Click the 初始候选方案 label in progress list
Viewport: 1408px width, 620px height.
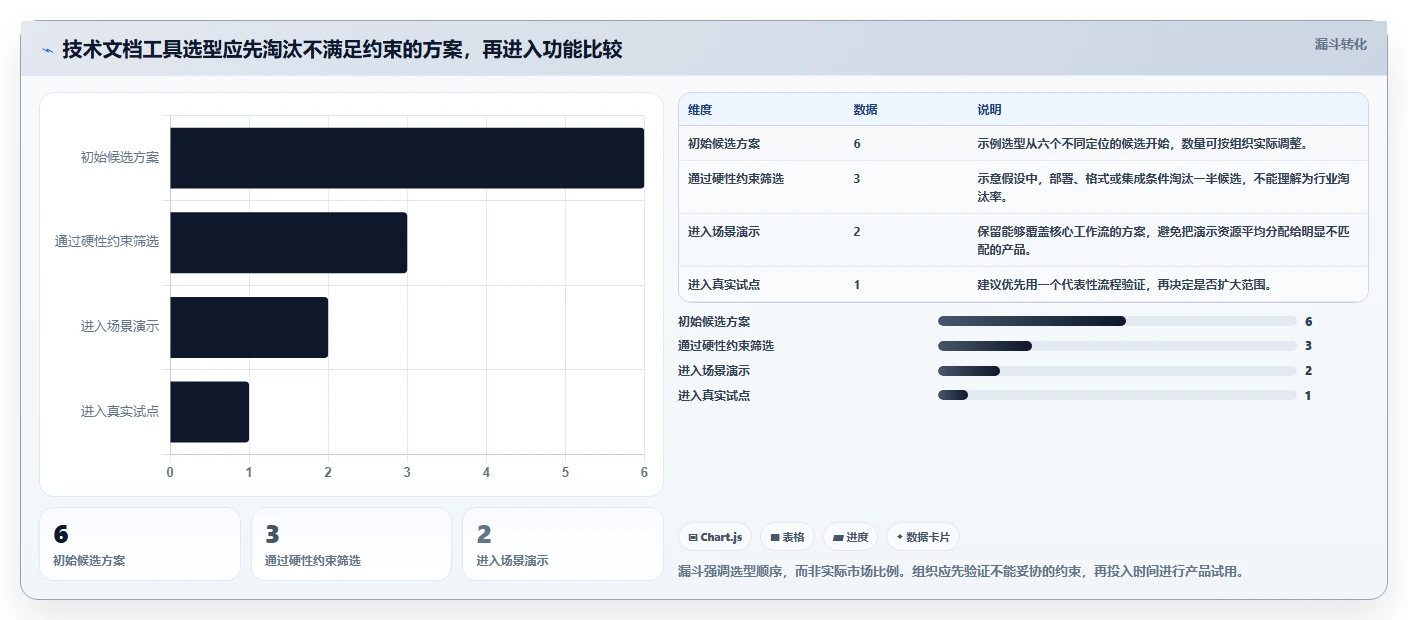[714, 322]
